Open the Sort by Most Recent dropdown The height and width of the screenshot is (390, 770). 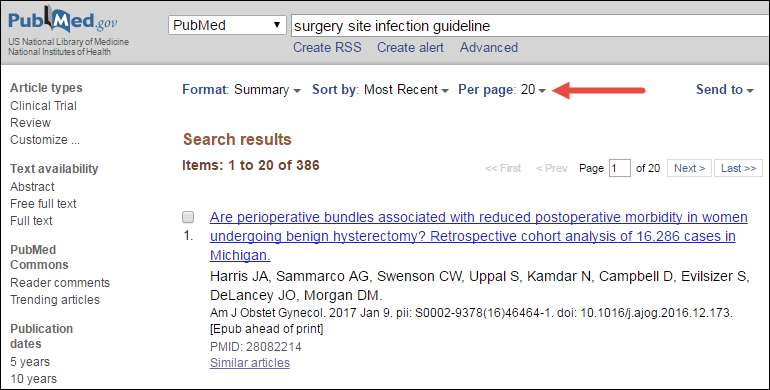tap(381, 90)
